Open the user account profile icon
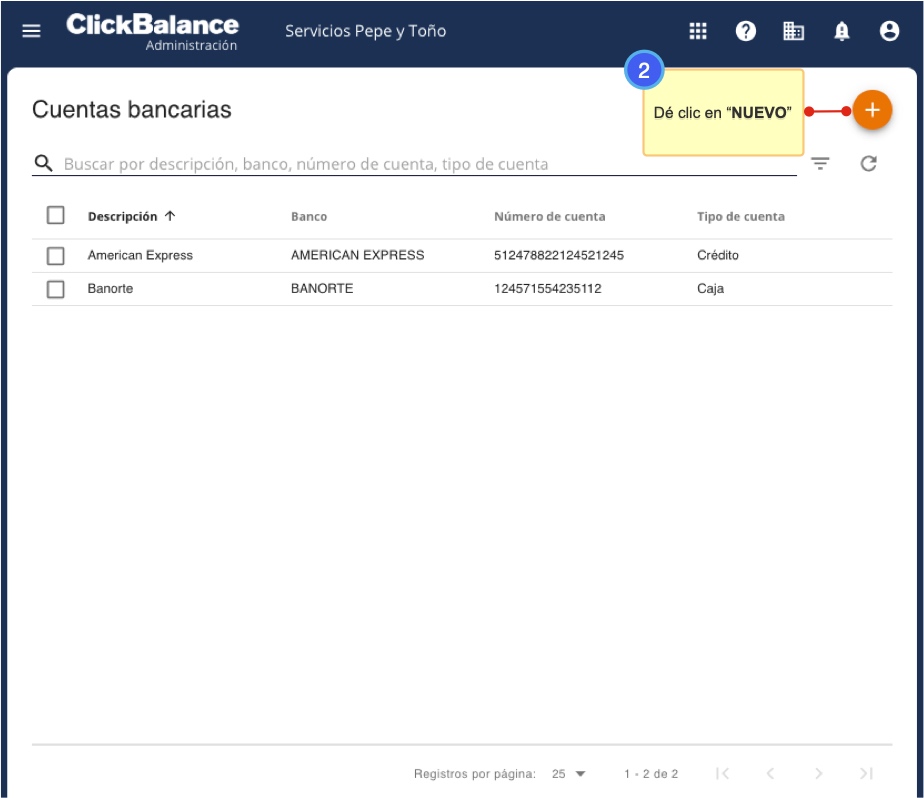Image resolution: width=924 pixels, height=798 pixels. pyautogui.click(x=889, y=31)
